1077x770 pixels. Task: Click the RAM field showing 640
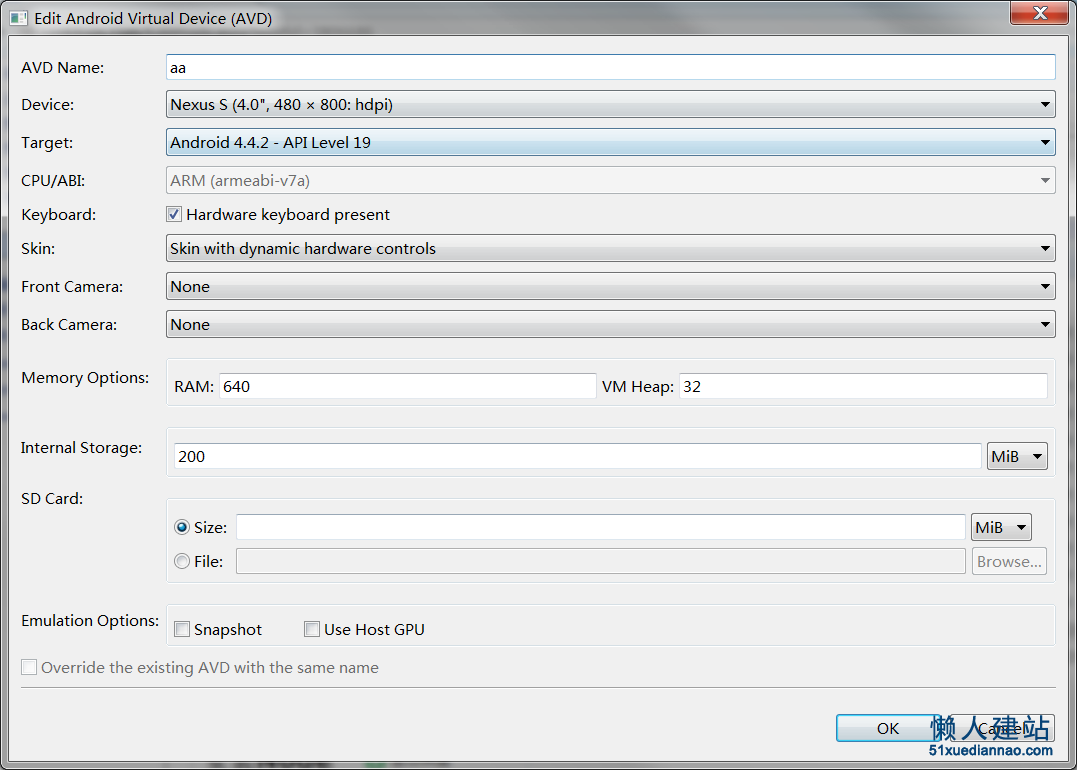point(407,386)
